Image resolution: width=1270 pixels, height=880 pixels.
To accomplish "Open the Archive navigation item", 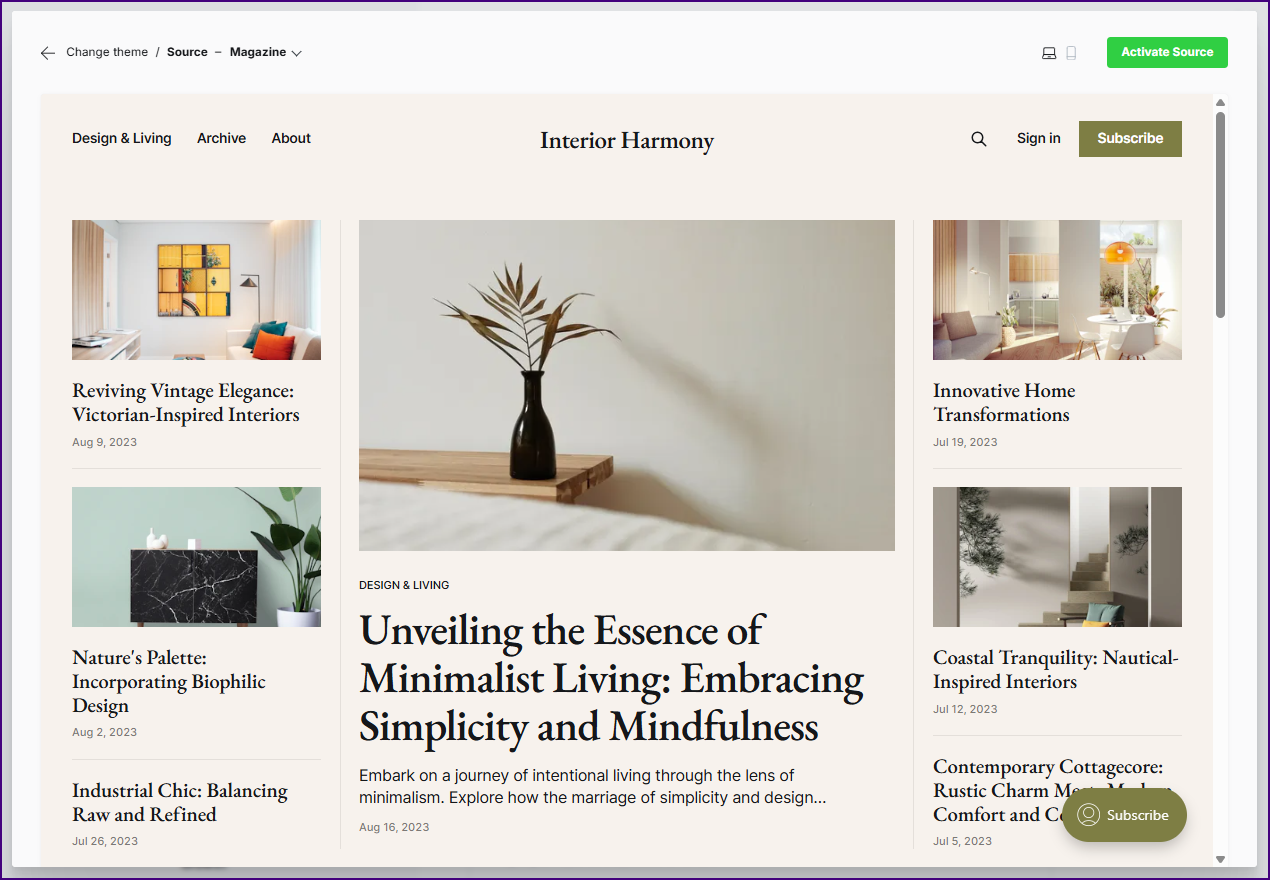I will 221,138.
